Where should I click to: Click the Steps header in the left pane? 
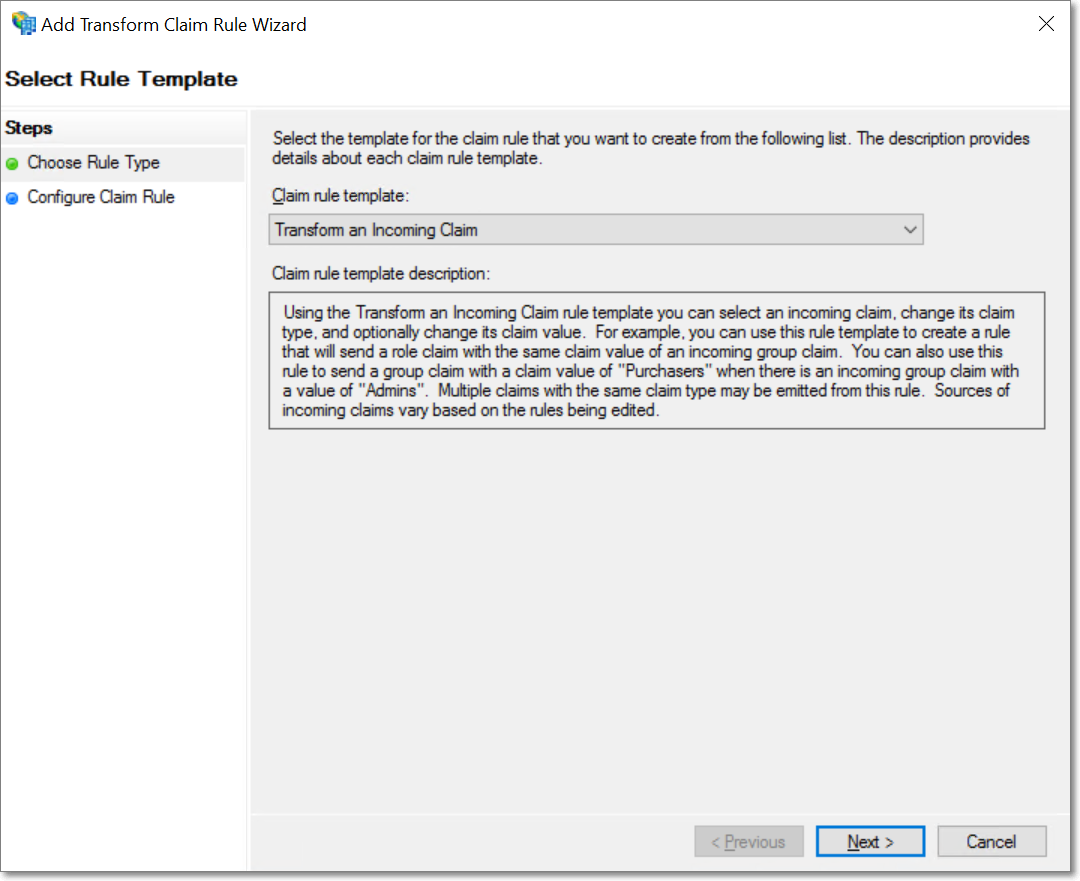pos(29,128)
